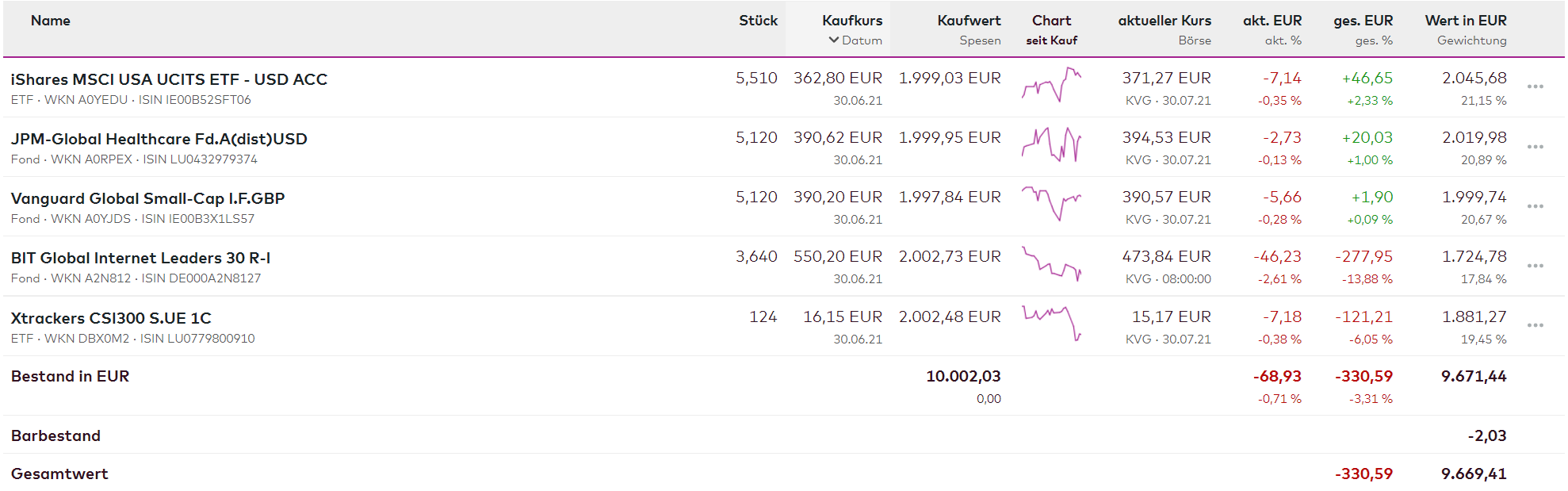Click the JPM-Global Healthcare sparkline chart

tap(1051, 144)
